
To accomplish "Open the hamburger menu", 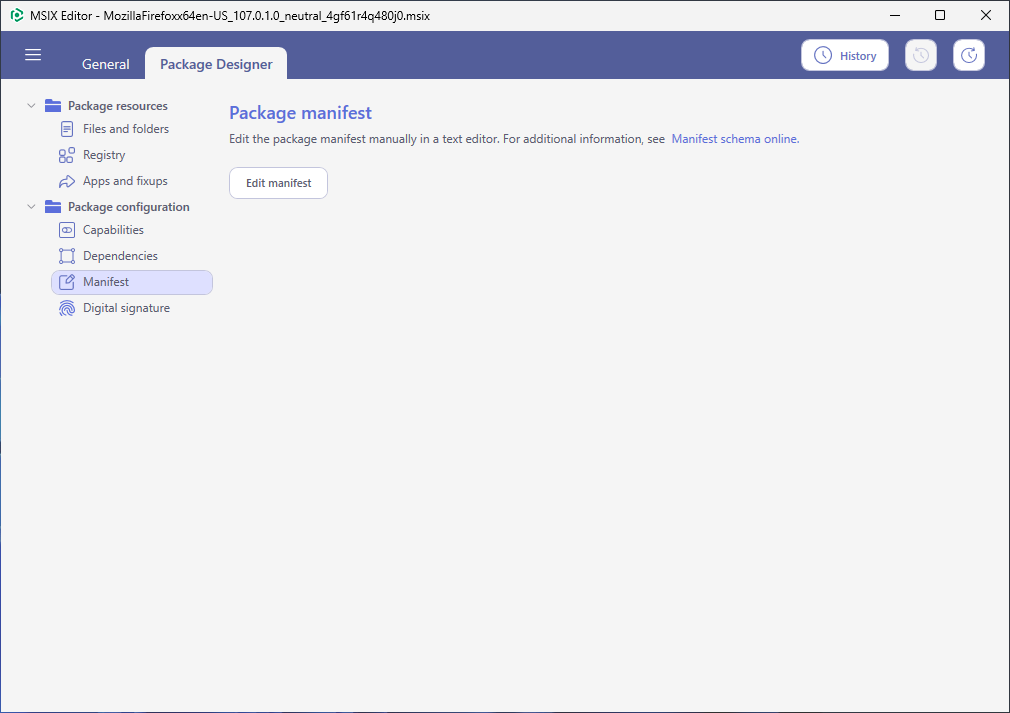I will [x=33, y=55].
